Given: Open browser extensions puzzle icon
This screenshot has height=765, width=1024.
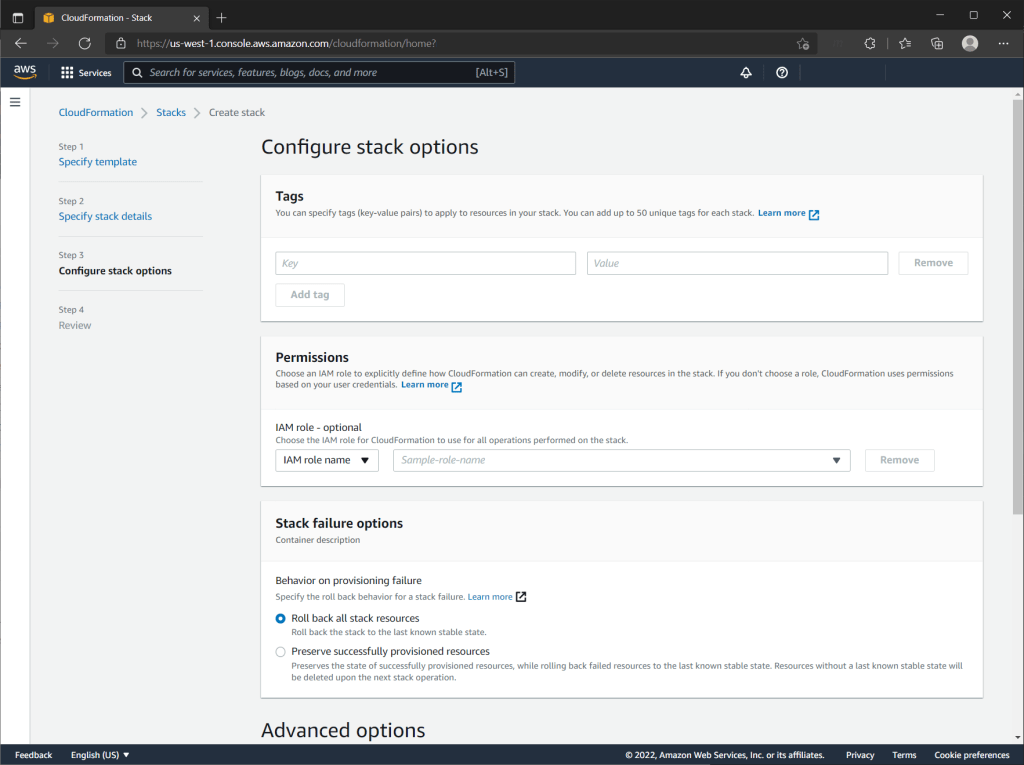Looking at the screenshot, I should pyautogui.click(x=870, y=43).
